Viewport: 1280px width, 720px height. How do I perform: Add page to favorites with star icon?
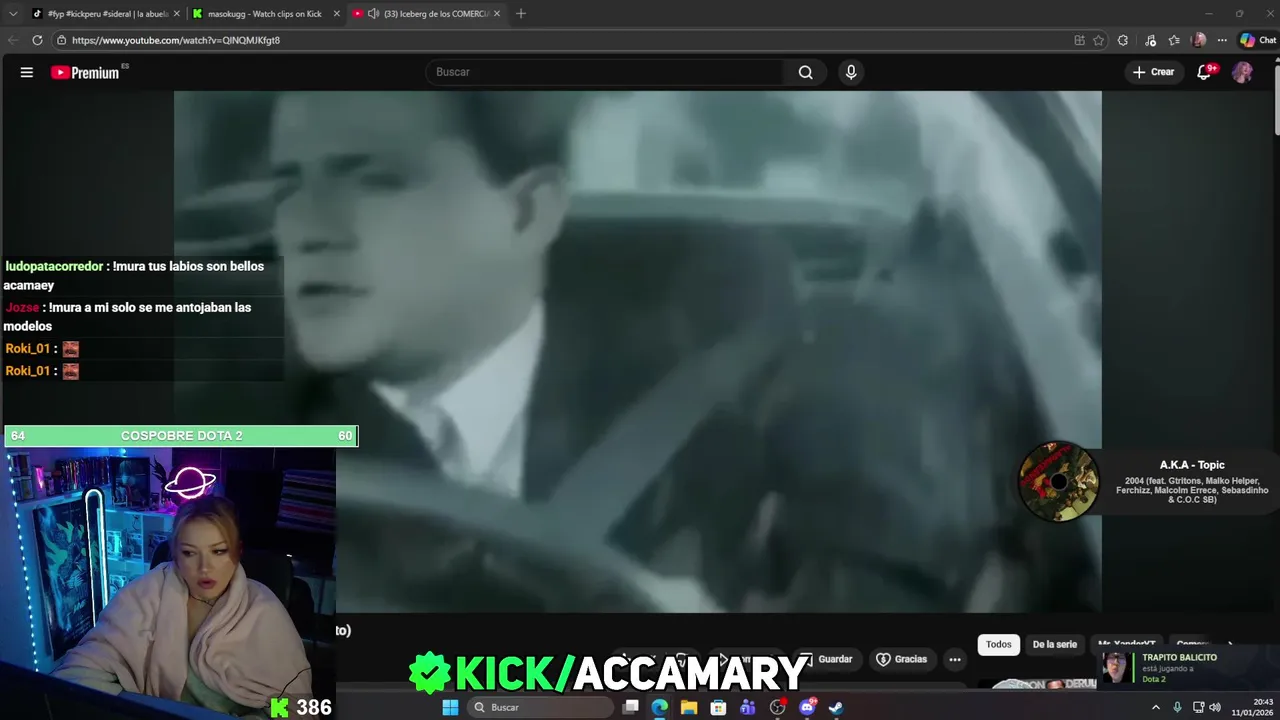(1098, 40)
